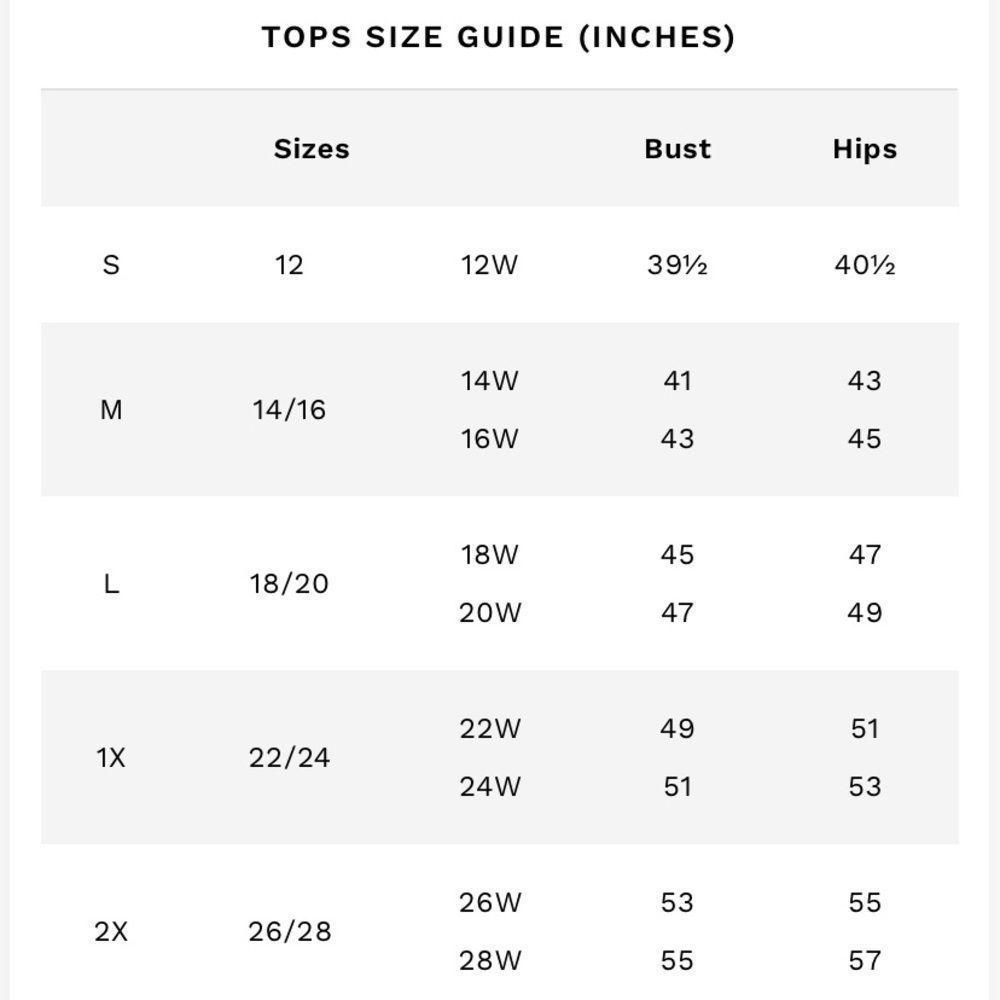The image size is (1000, 1000).
Task: Click the L size label
Action: 111,584
